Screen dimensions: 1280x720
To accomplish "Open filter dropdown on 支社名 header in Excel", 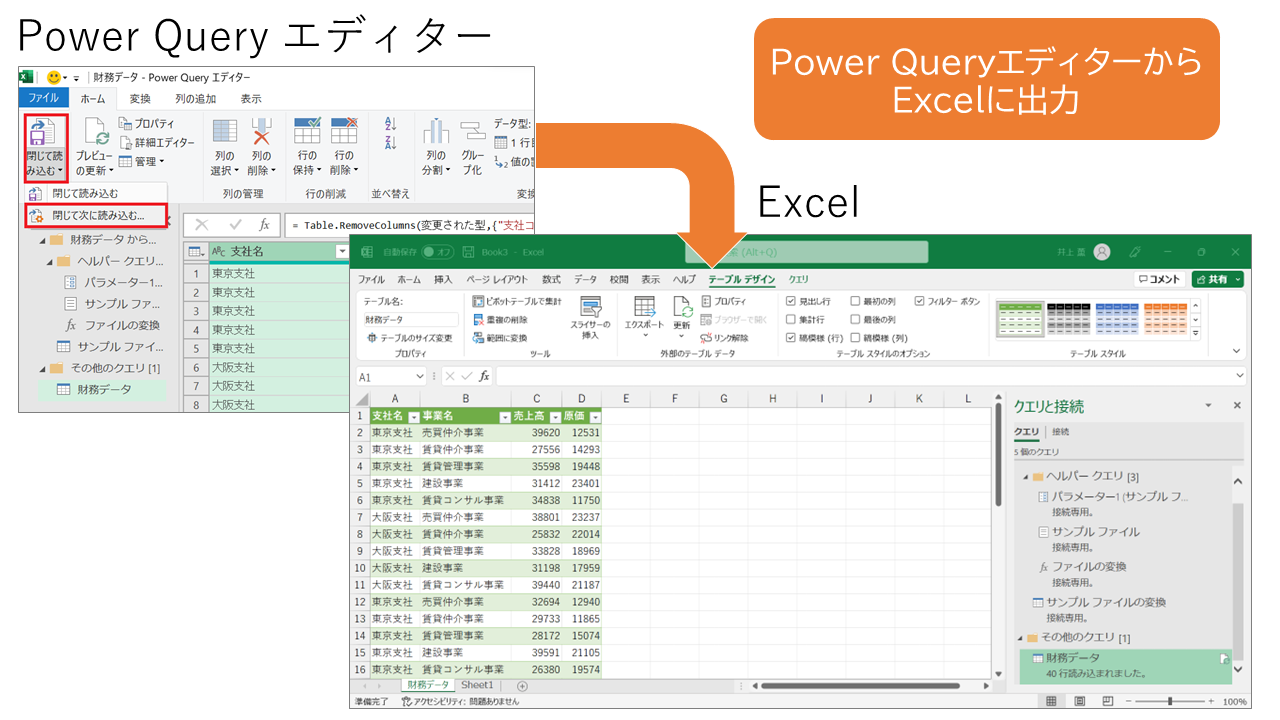I will 413,416.
